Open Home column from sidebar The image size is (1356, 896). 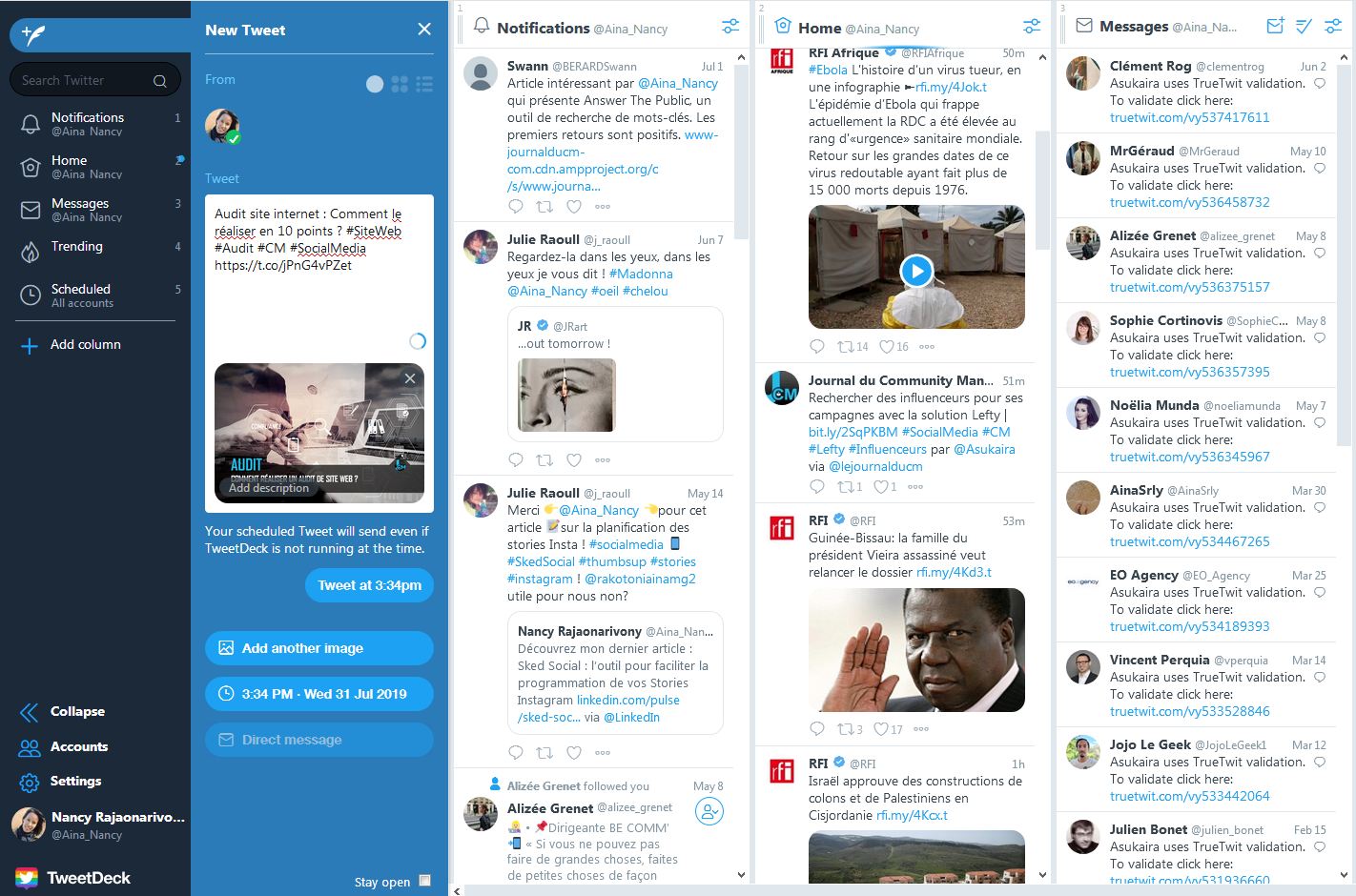[95, 166]
